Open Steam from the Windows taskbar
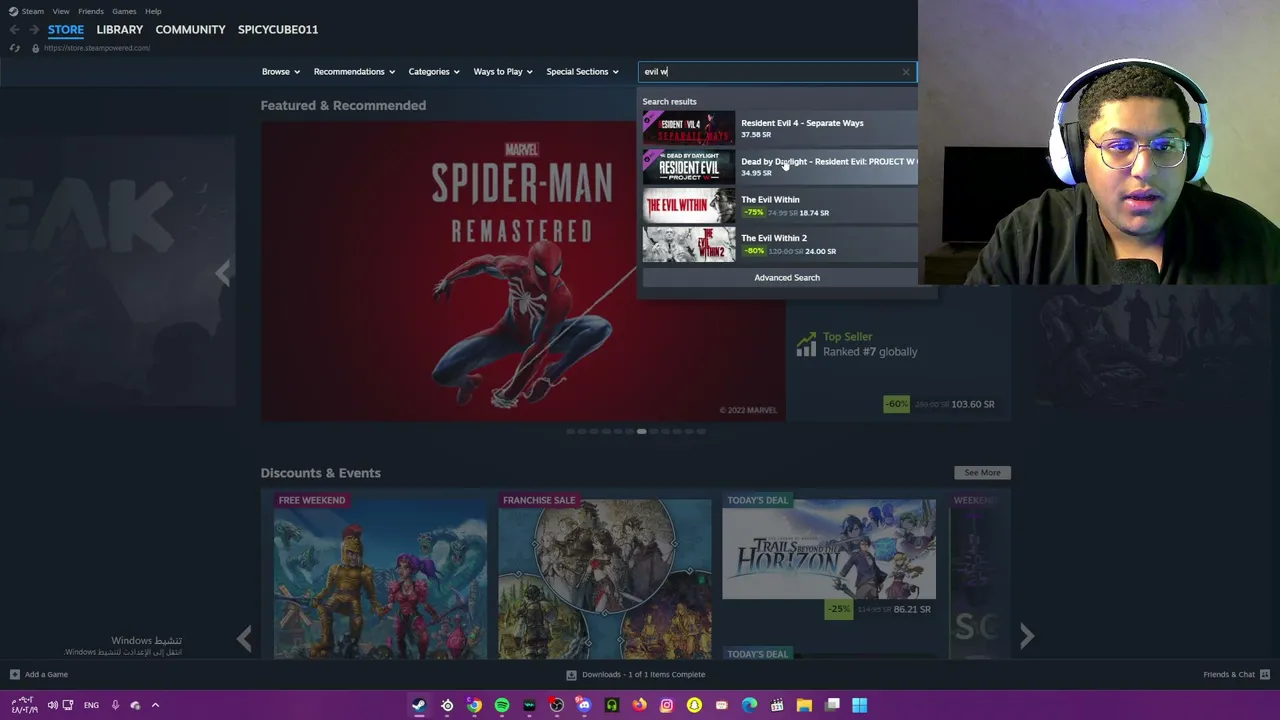The width and height of the screenshot is (1280, 720). pos(419,705)
